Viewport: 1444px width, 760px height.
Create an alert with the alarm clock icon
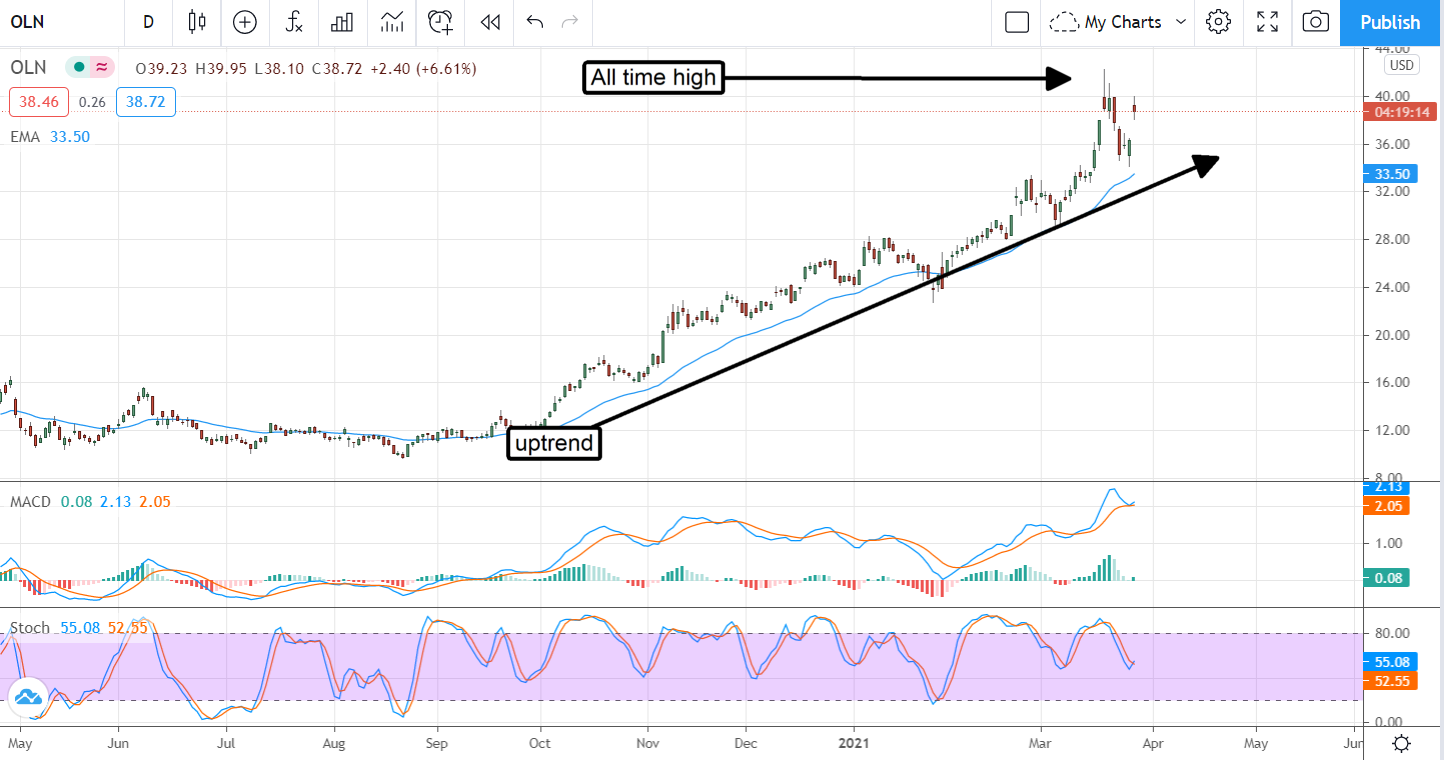440,21
